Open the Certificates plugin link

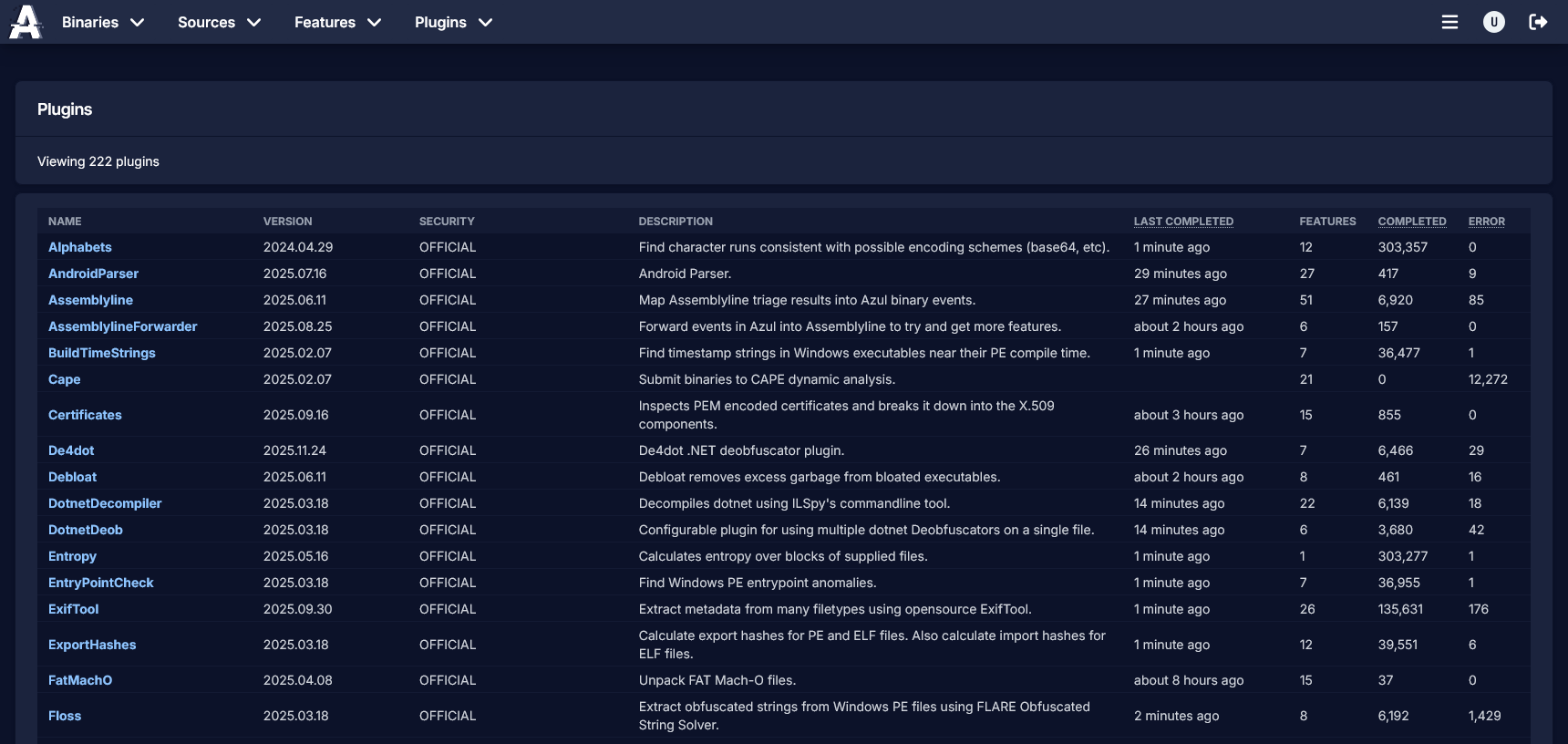coord(85,415)
